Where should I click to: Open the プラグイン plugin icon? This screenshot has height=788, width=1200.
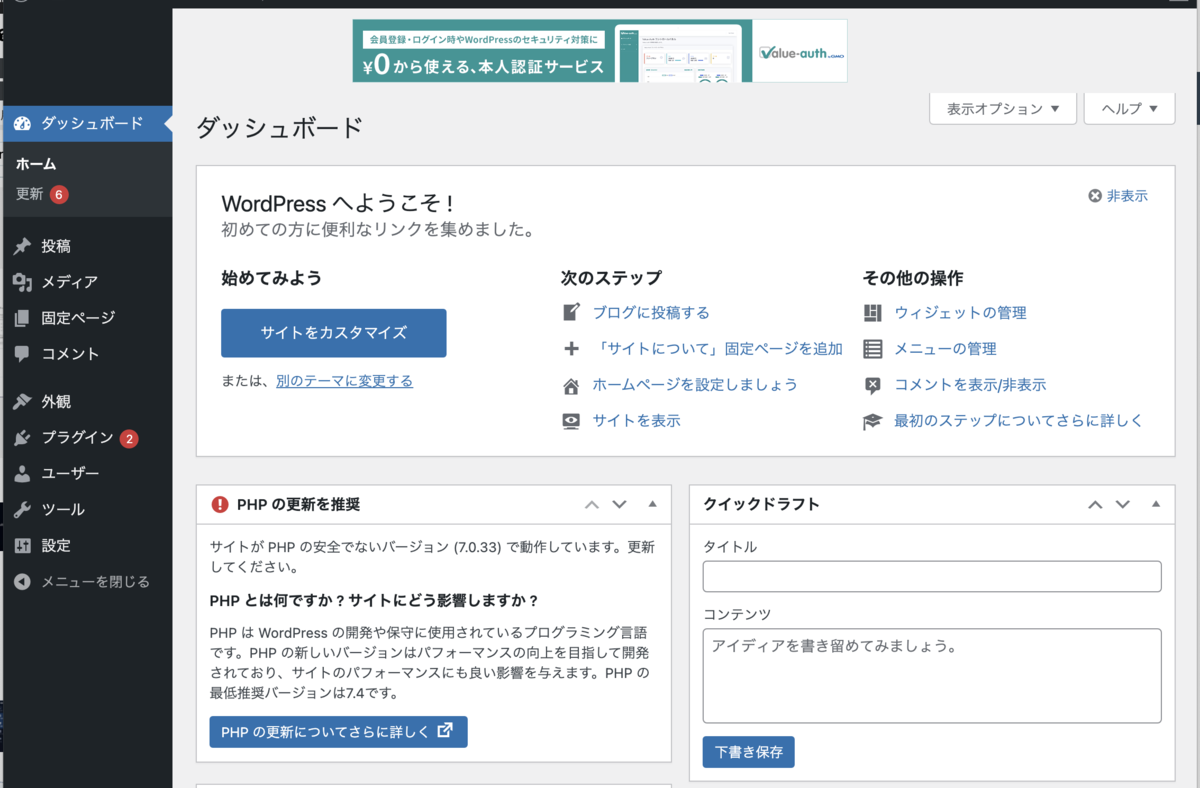point(24,437)
